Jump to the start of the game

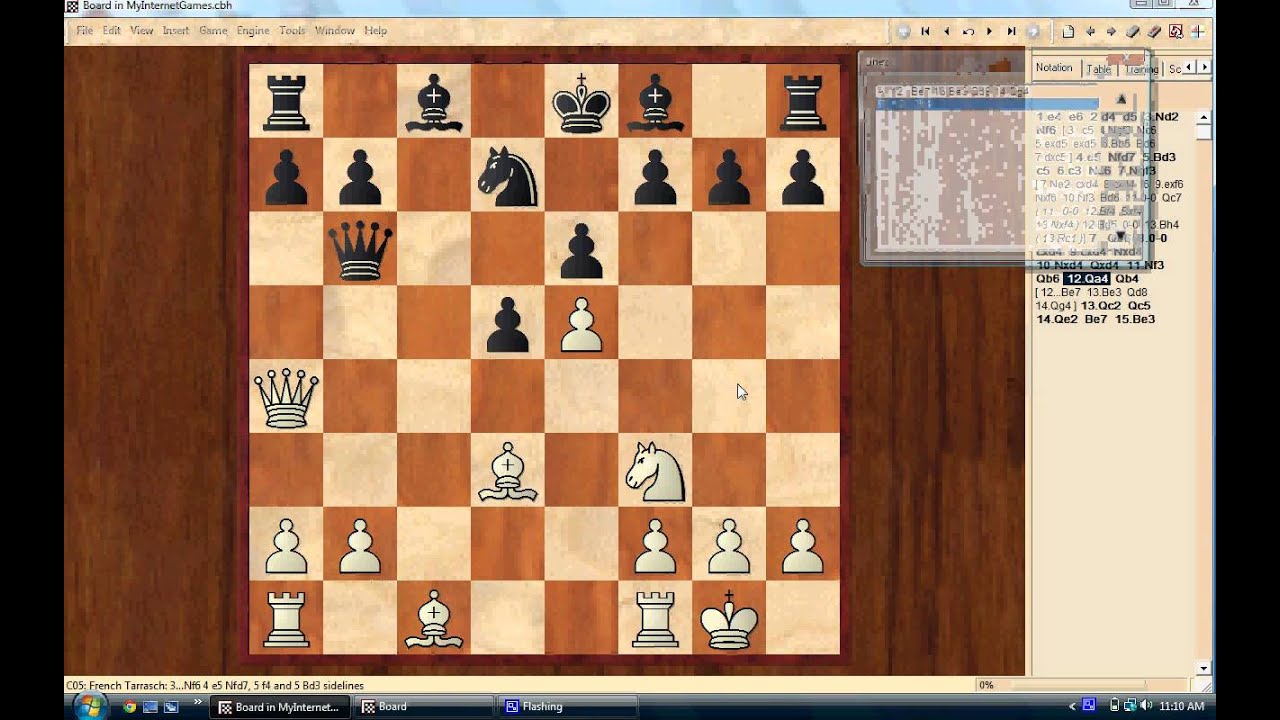[925, 31]
